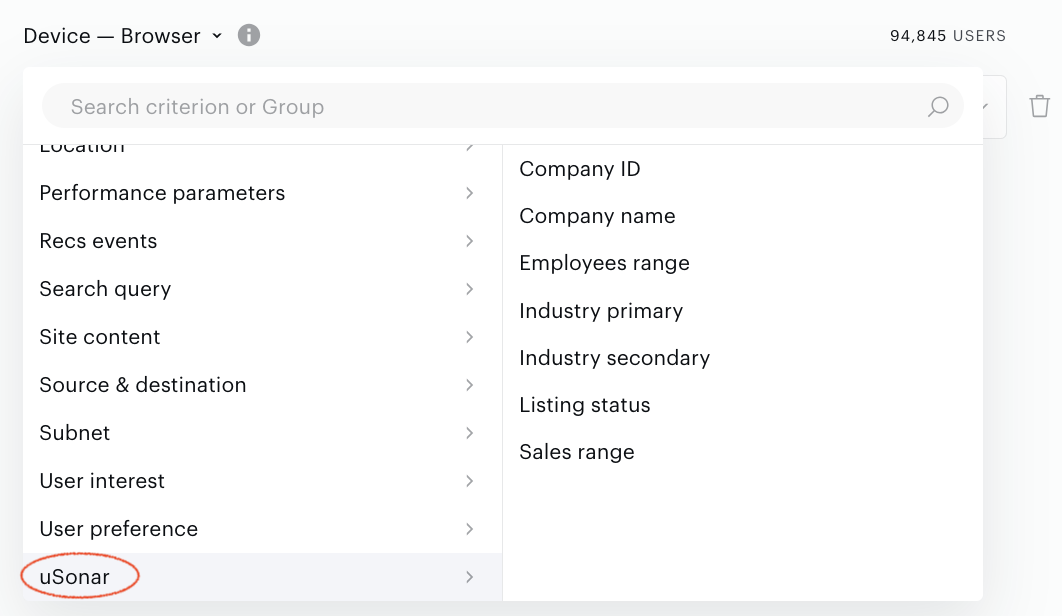Choose Industry secondary criterion
Screen dimensions: 1062x616
coord(614,358)
